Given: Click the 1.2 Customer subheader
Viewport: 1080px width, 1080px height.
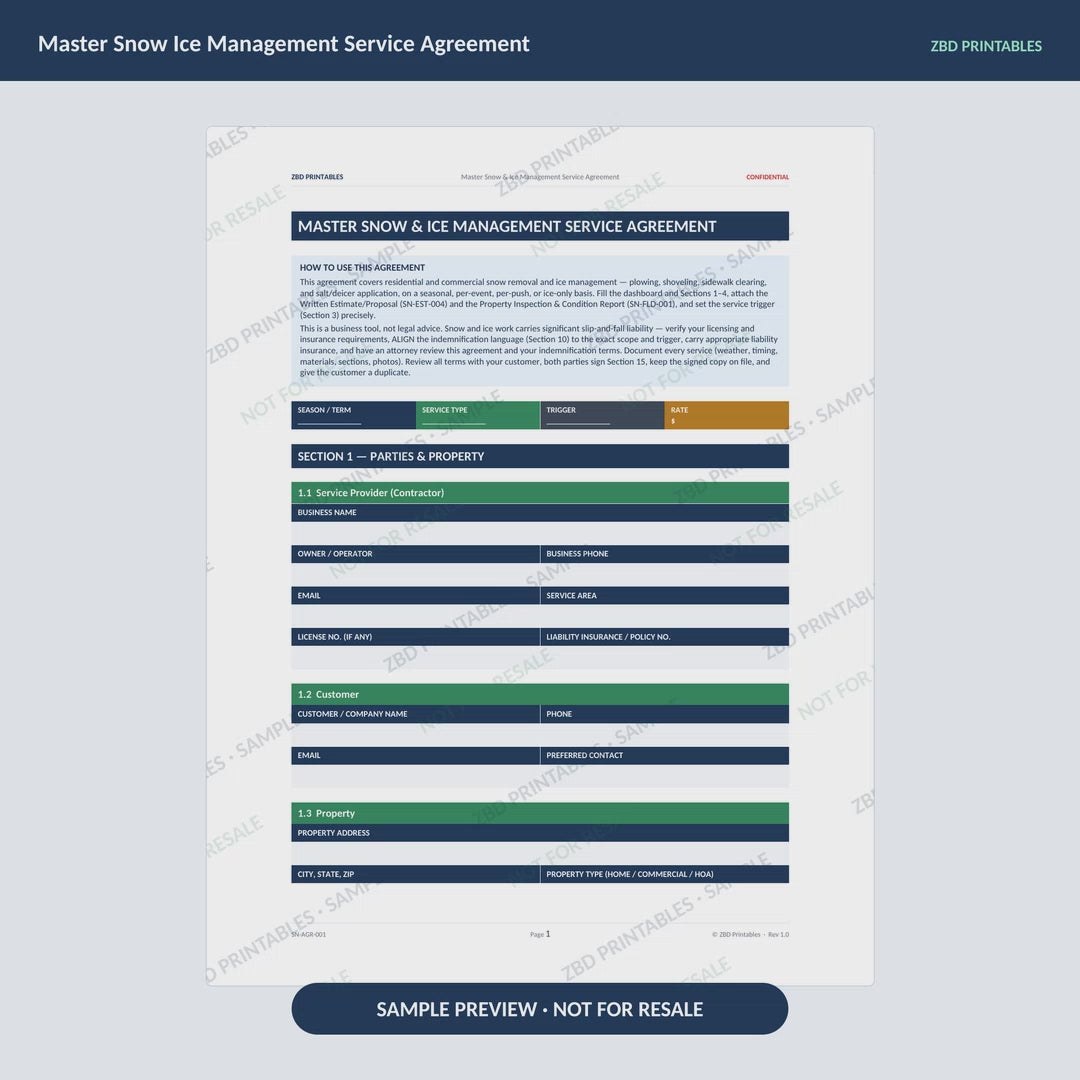Looking at the screenshot, I should (x=540, y=694).
